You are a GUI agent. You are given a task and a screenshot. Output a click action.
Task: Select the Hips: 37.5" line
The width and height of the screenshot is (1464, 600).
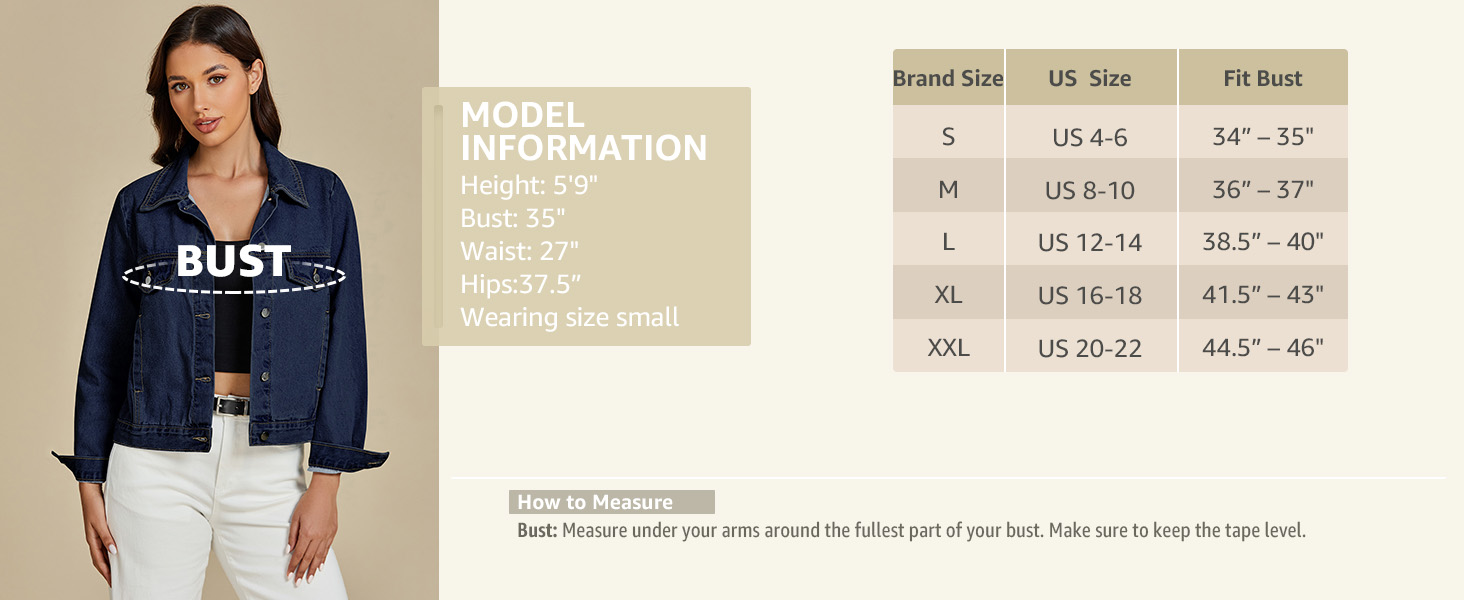pyautogui.click(x=521, y=284)
